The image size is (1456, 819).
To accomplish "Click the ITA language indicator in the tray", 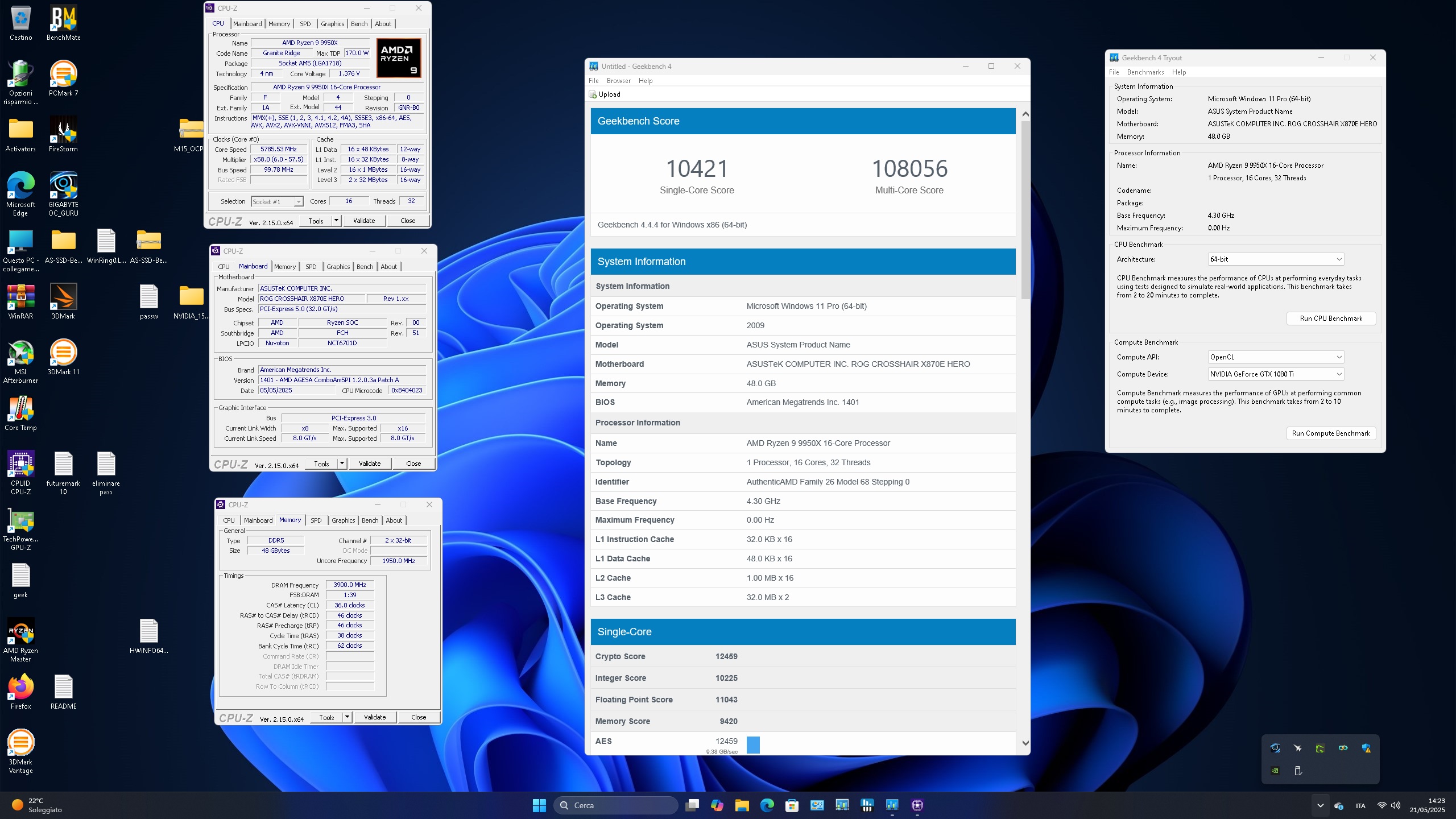I will [x=1360, y=806].
